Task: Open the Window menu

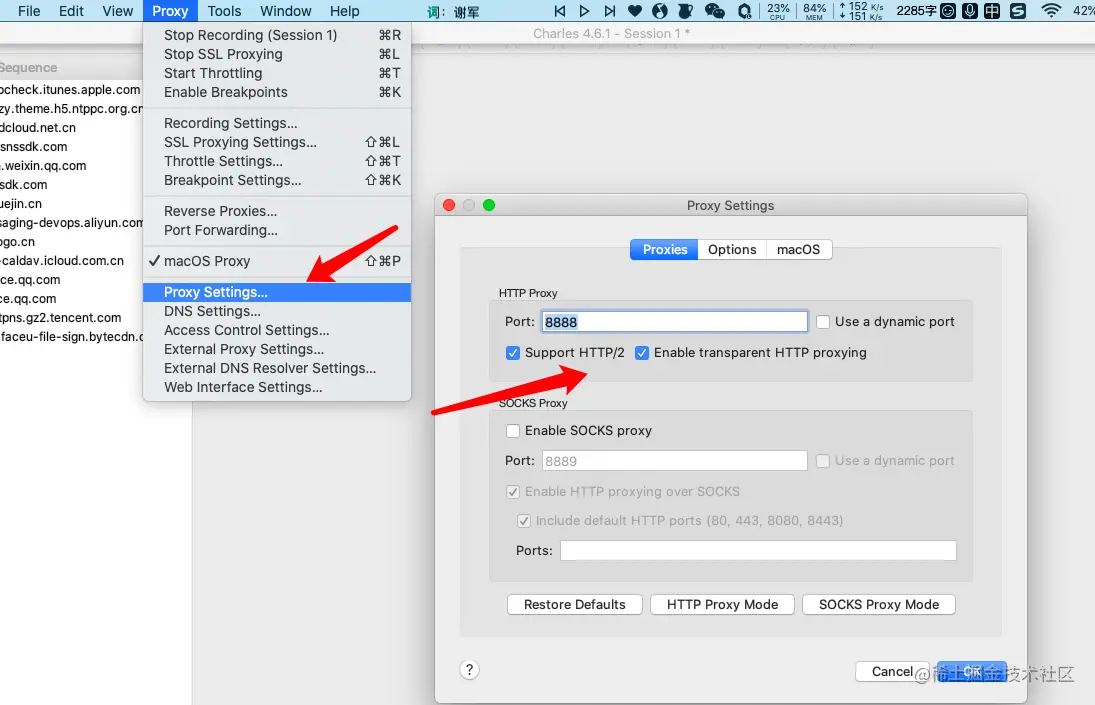Action: point(286,11)
